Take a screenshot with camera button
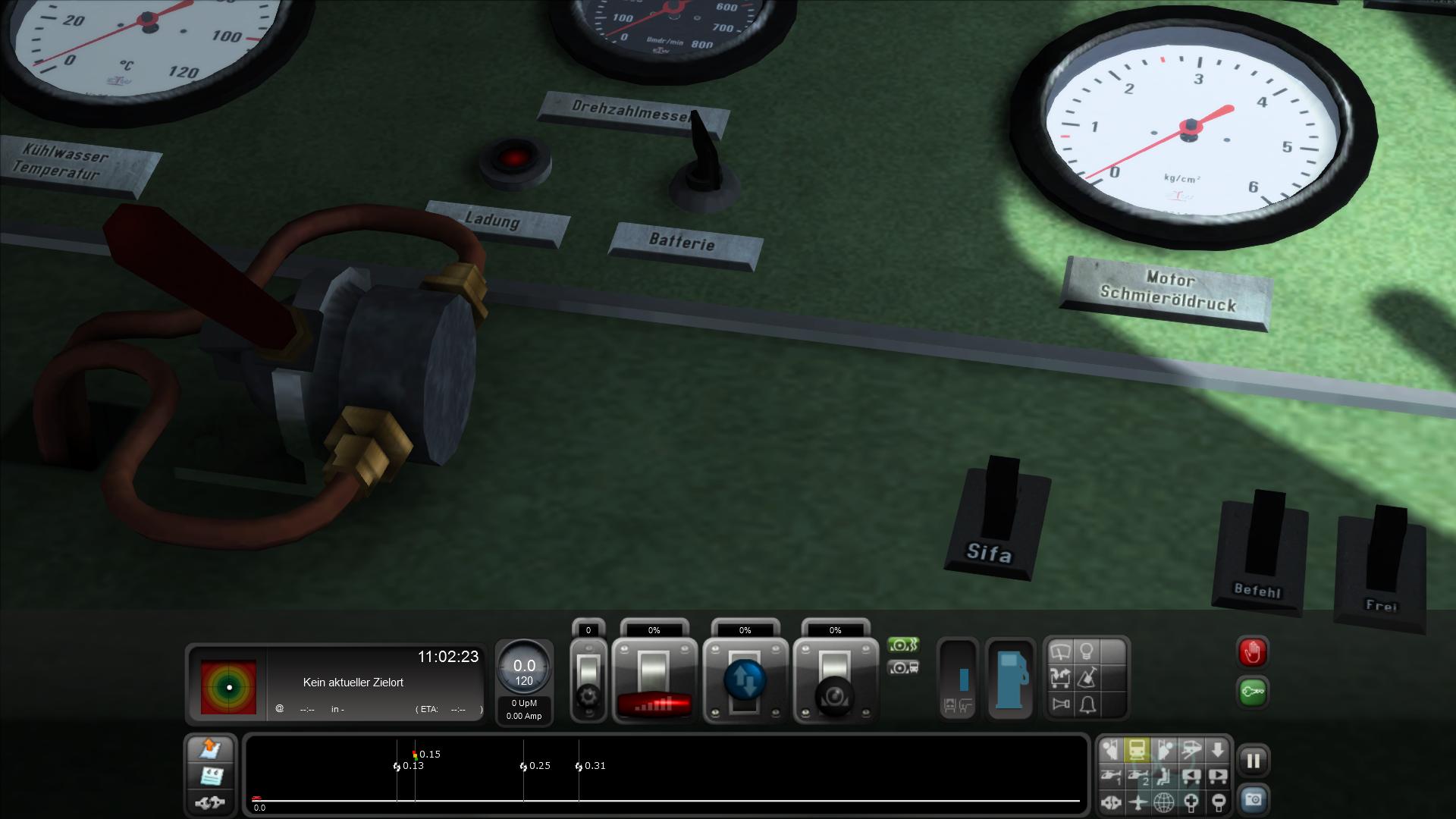This screenshot has width=1456, height=819. (x=1253, y=800)
